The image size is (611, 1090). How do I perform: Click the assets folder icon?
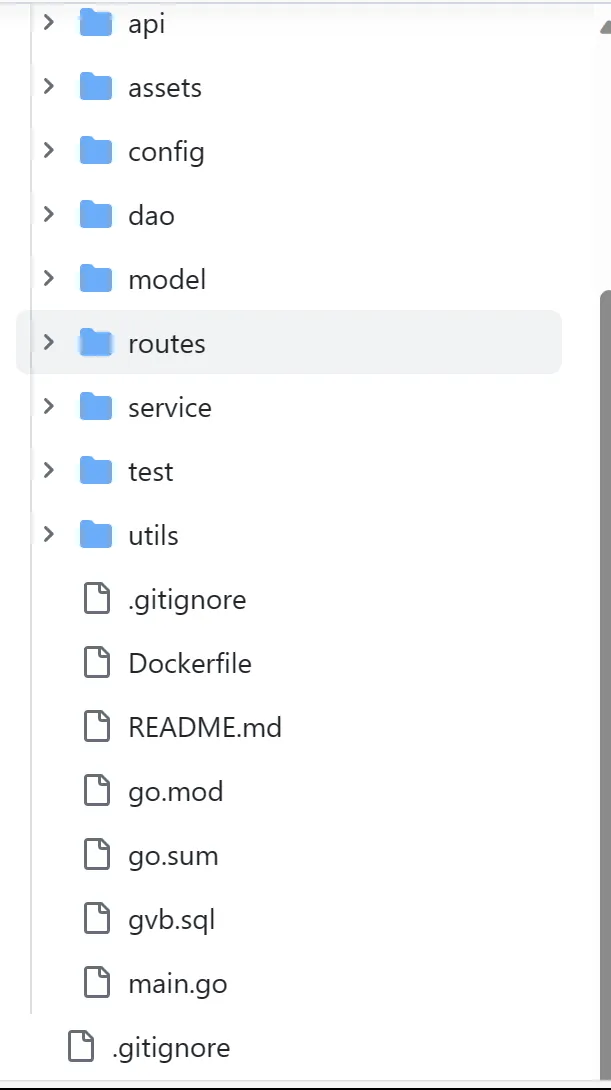point(96,88)
